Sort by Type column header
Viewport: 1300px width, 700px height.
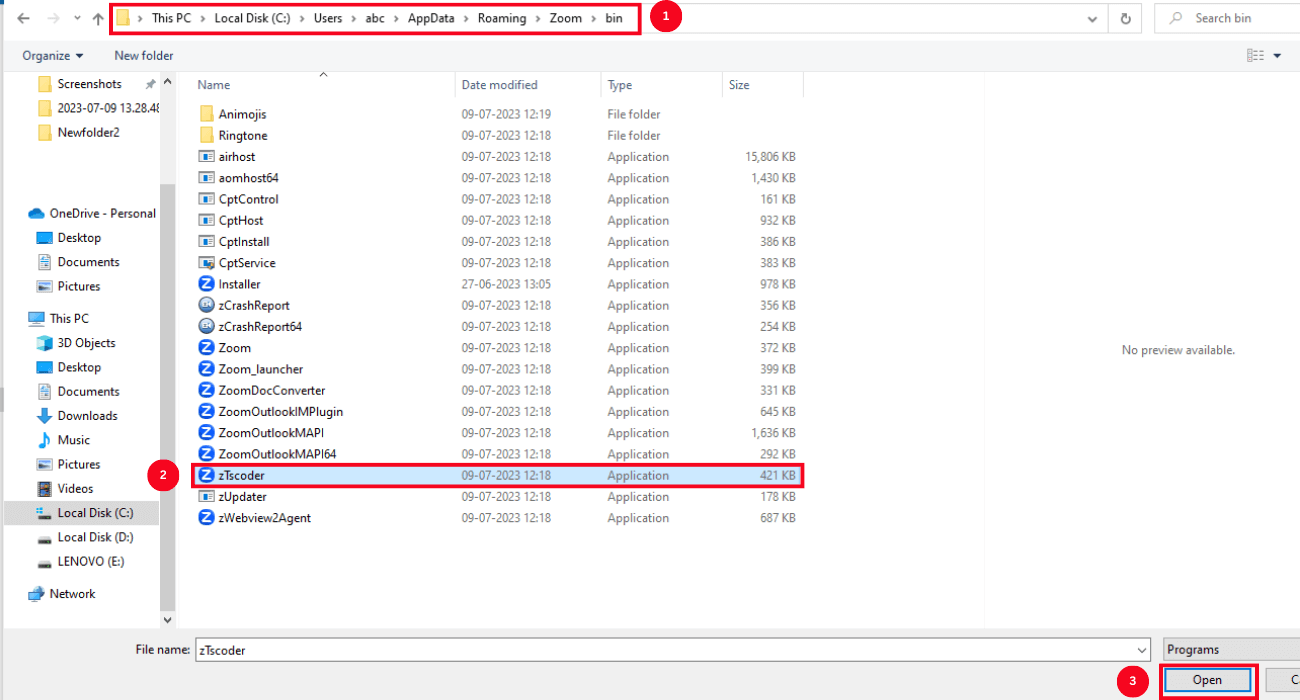(x=620, y=85)
